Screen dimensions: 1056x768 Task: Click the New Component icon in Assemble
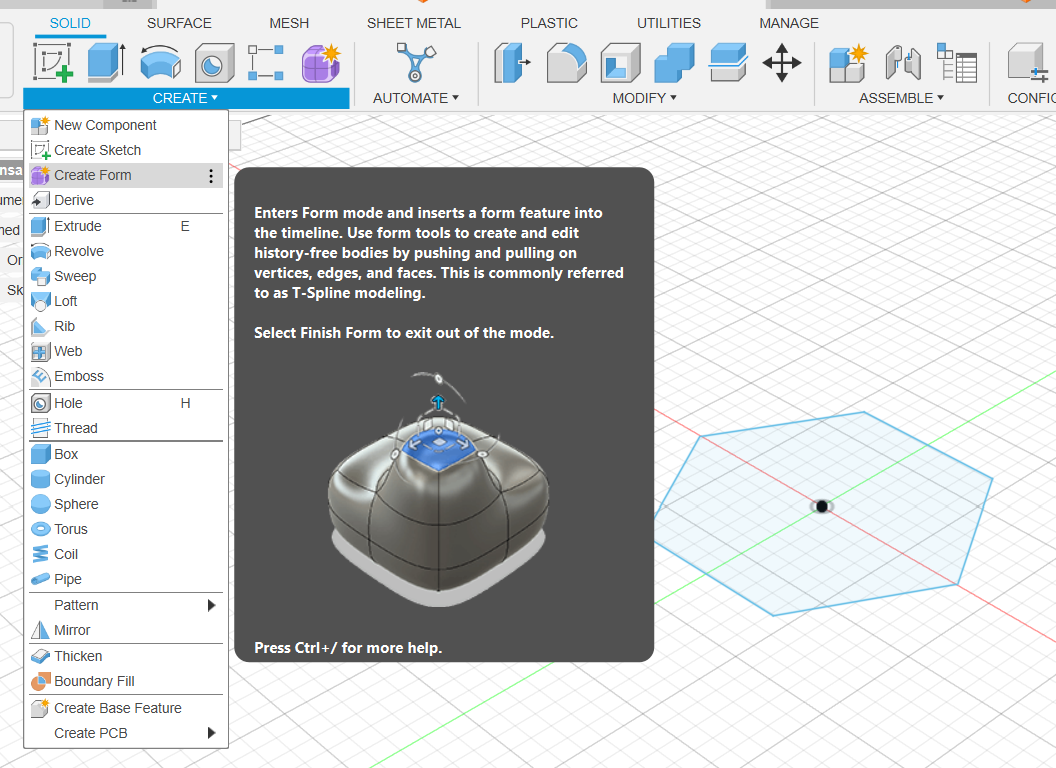848,63
